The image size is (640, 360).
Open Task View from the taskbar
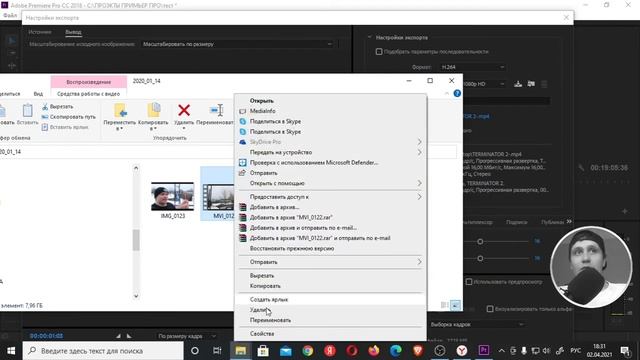pyautogui.click(x=217, y=351)
